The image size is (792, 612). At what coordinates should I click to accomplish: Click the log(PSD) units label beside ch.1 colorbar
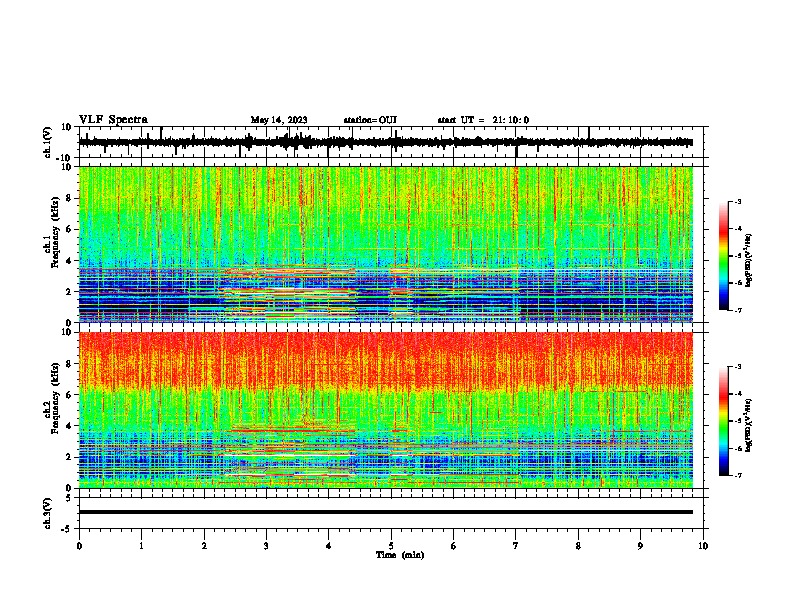click(748, 261)
